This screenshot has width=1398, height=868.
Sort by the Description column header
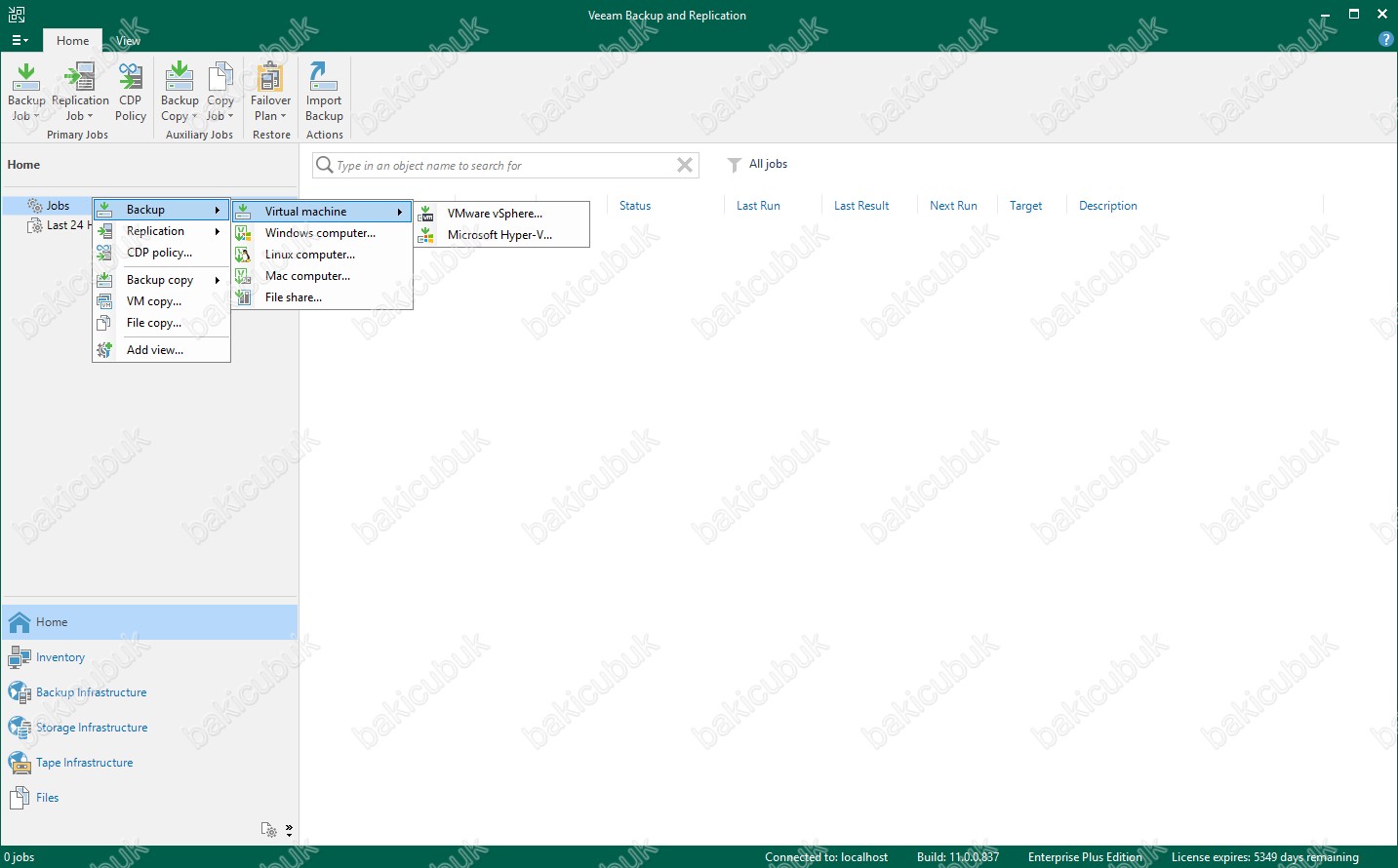(1108, 206)
